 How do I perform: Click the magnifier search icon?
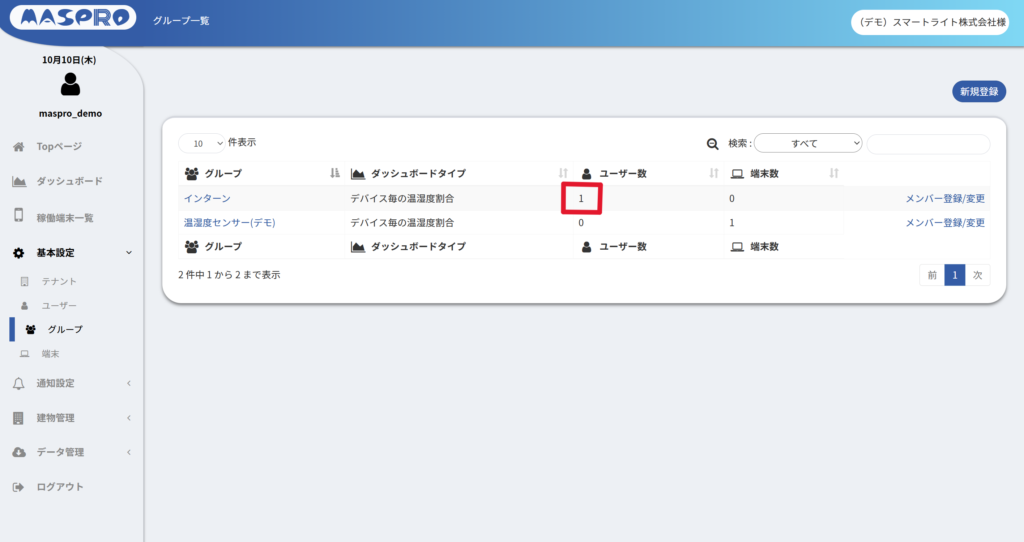pos(713,144)
